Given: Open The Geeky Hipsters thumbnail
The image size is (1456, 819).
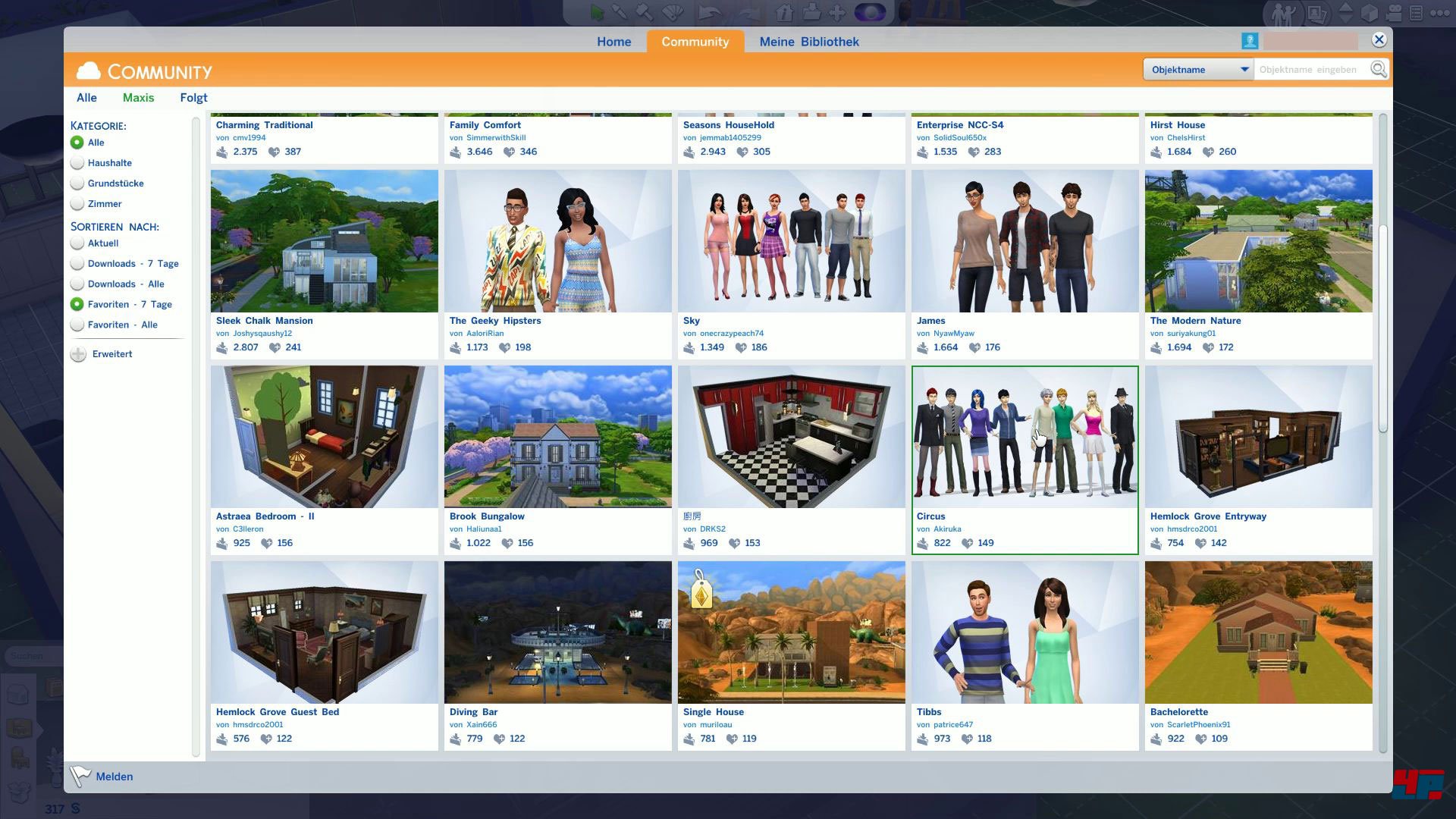Looking at the screenshot, I should 557,241.
